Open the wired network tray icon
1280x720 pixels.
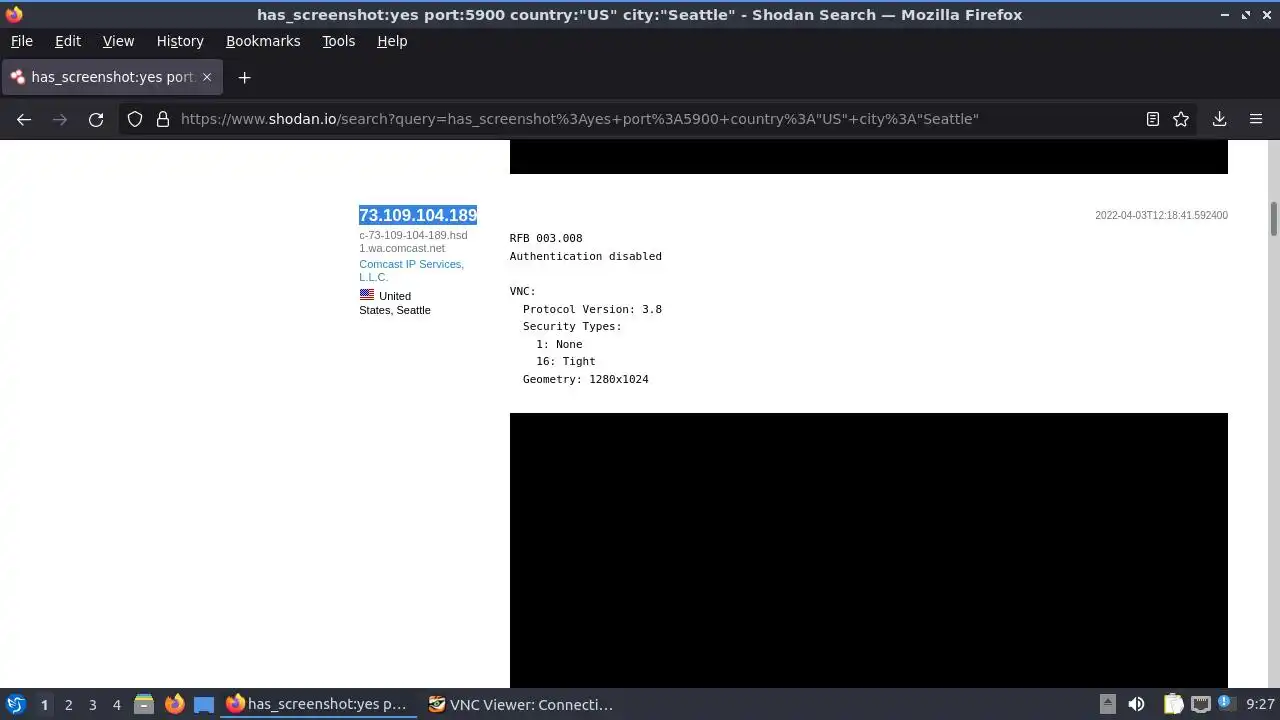pyautogui.click(x=1200, y=704)
